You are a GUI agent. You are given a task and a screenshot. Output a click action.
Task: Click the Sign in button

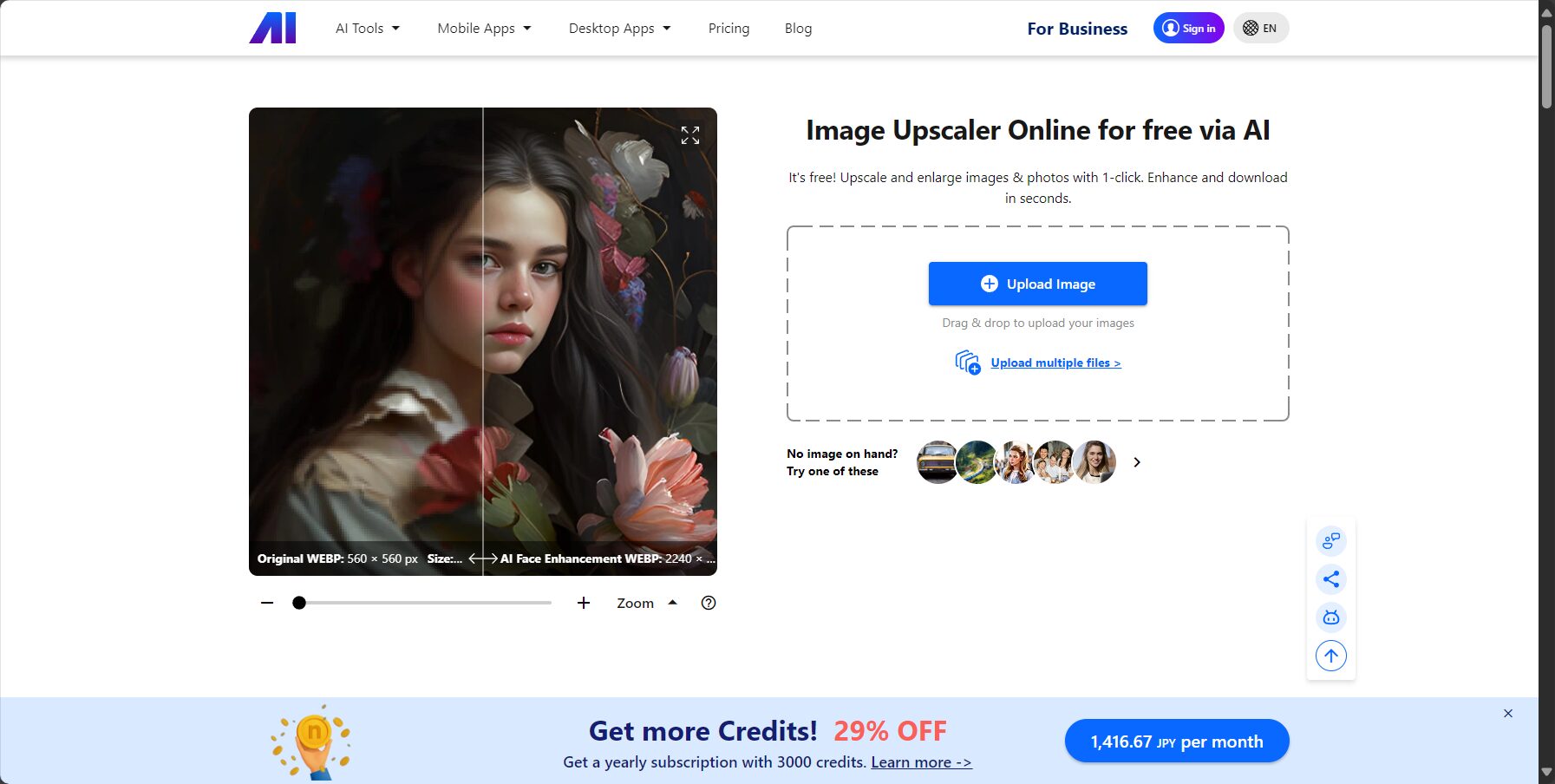1188,28
